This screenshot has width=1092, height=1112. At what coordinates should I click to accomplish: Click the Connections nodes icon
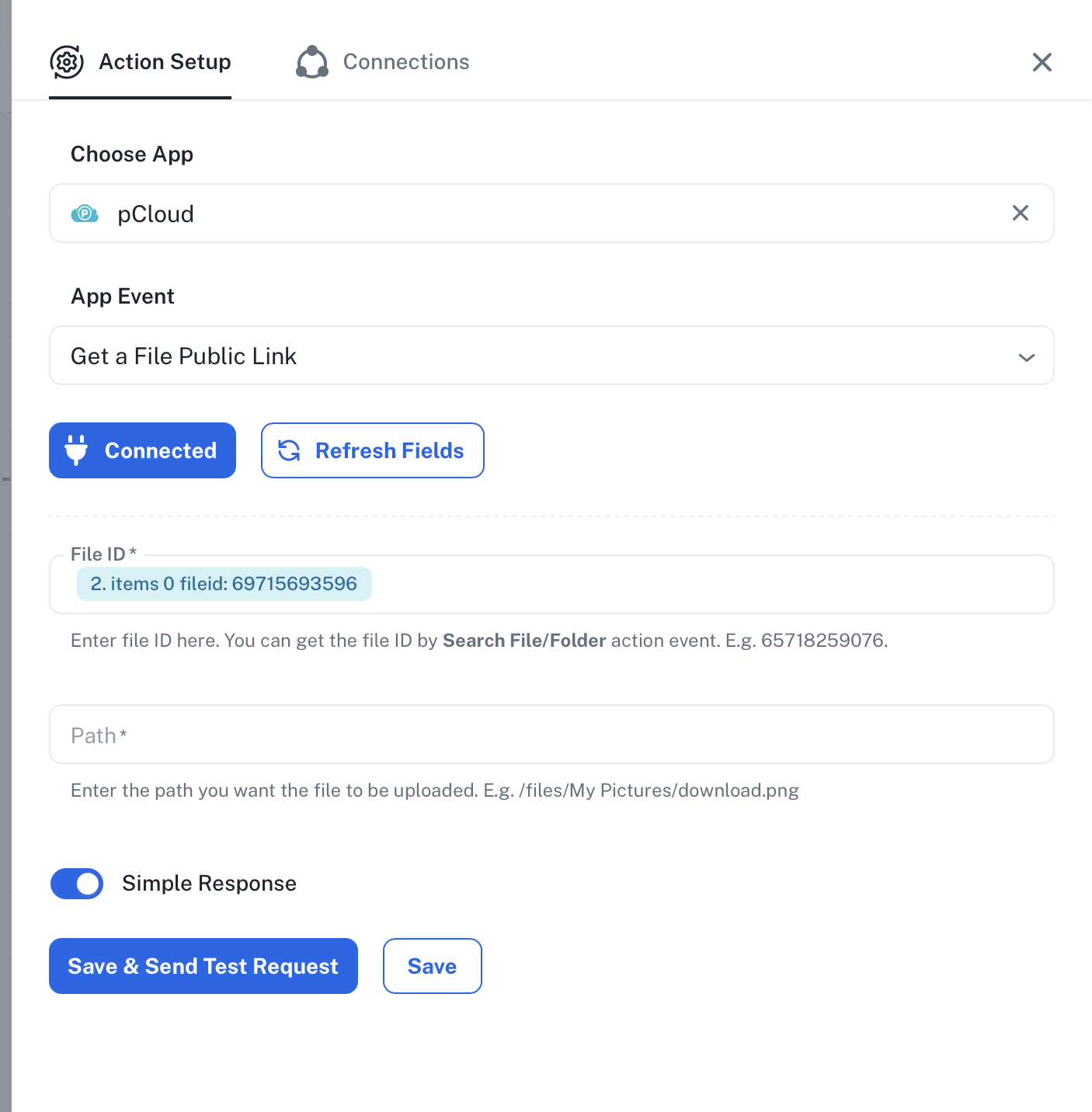[312, 62]
